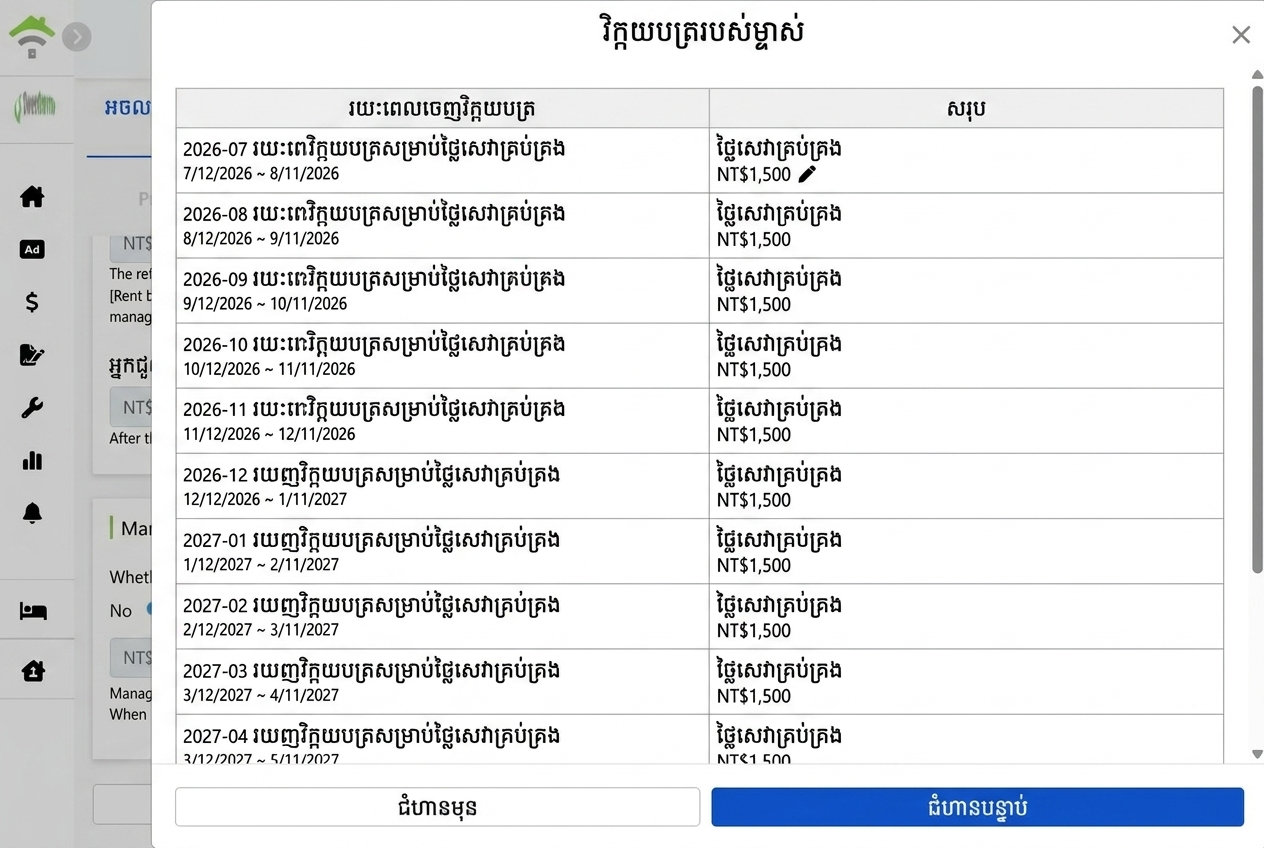Open the bell notifications icon

[32, 513]
